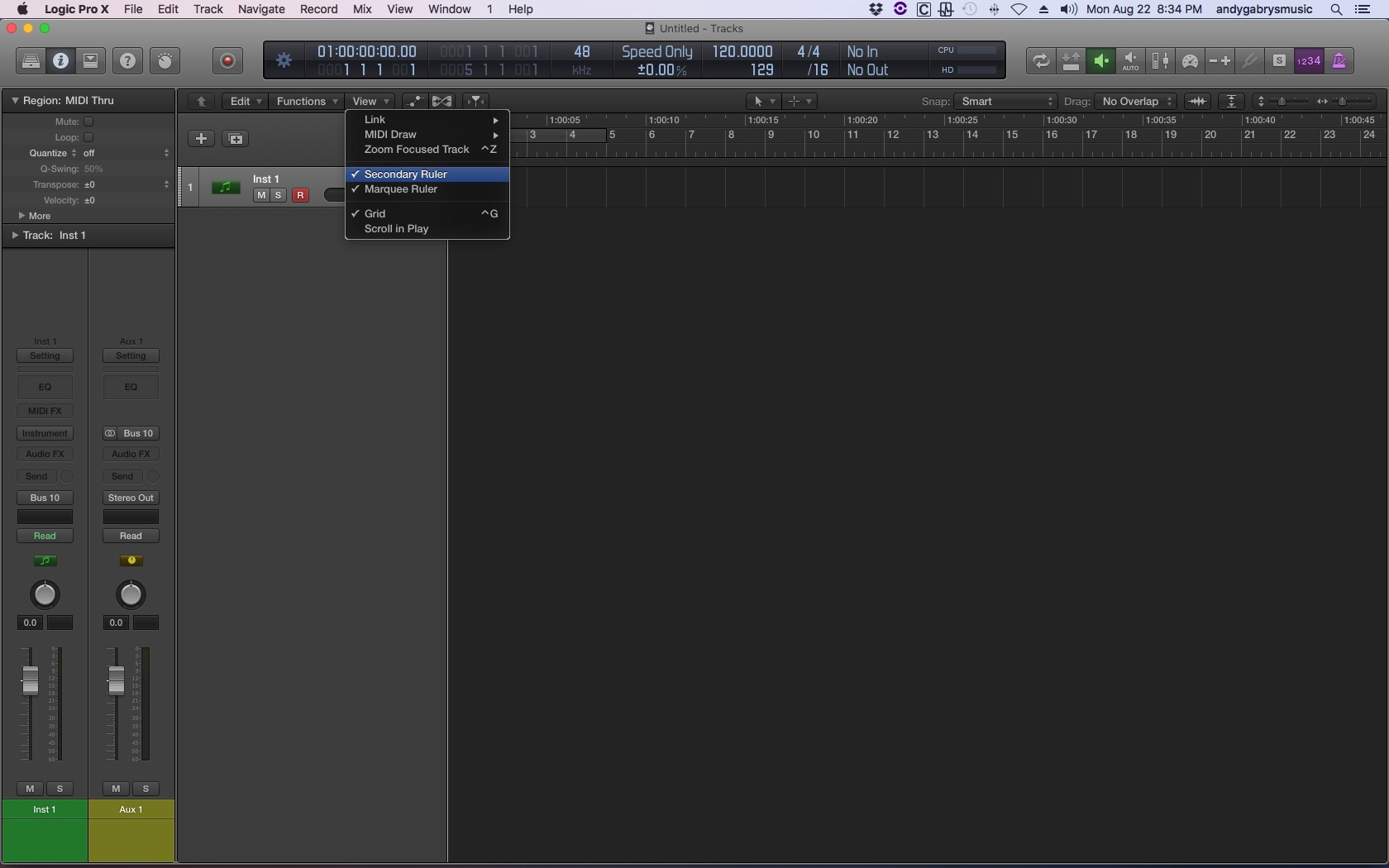Click the tempo 120.0000 display

(x=742, y=51)
